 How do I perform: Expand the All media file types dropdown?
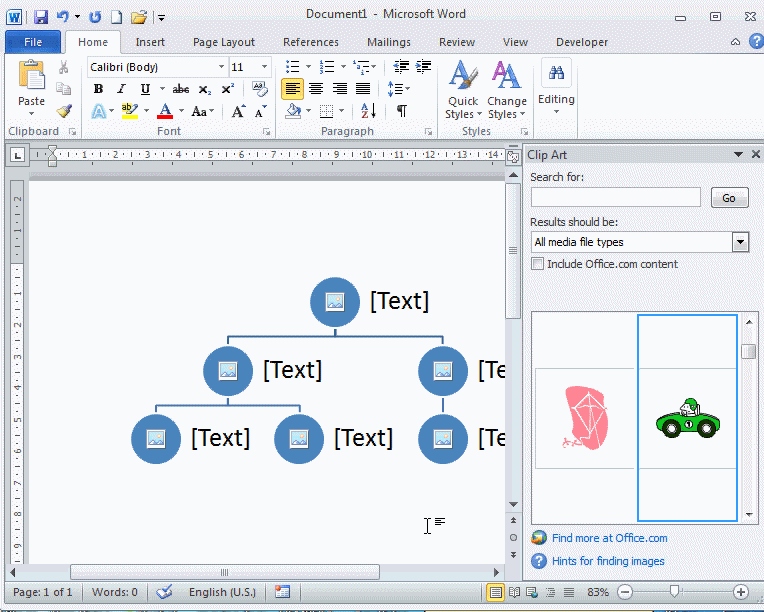pyautogui.click(x=740, y=242)
